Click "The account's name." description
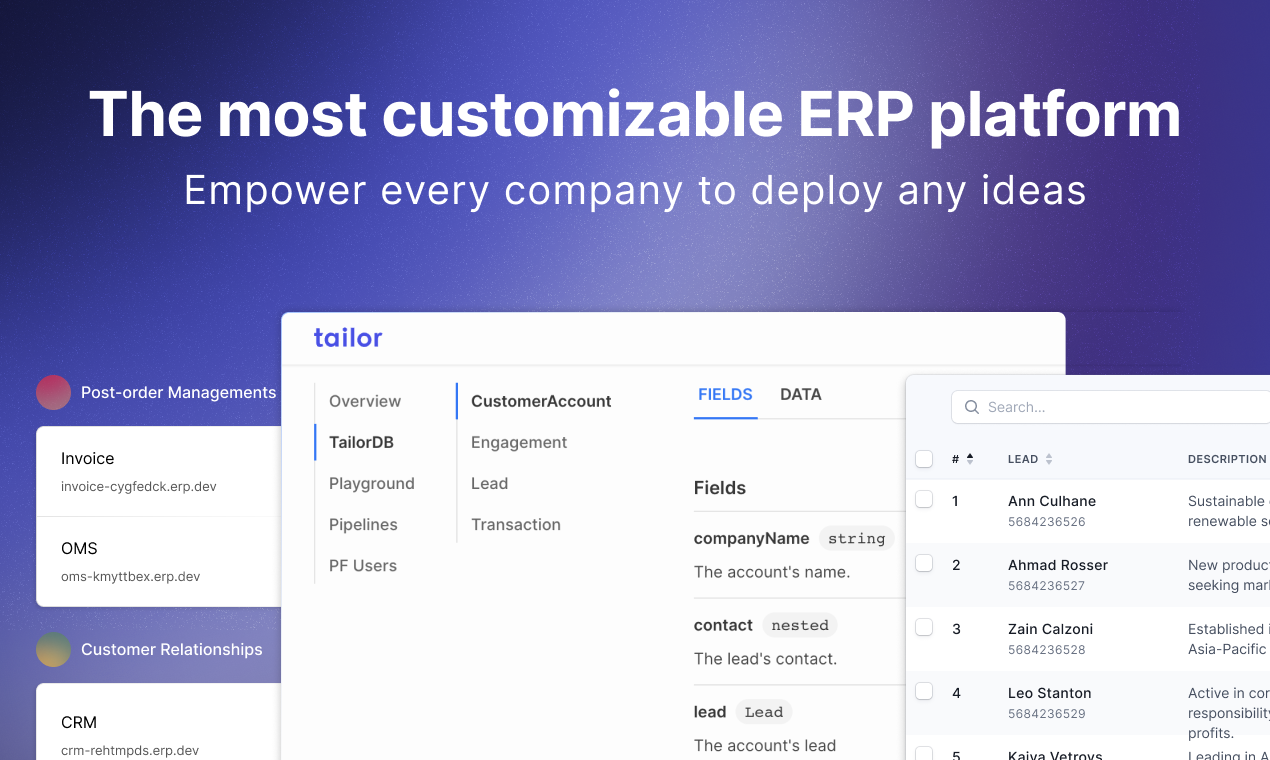The width and height of the screenshot is (1270, 760). [x=772, y=572]
